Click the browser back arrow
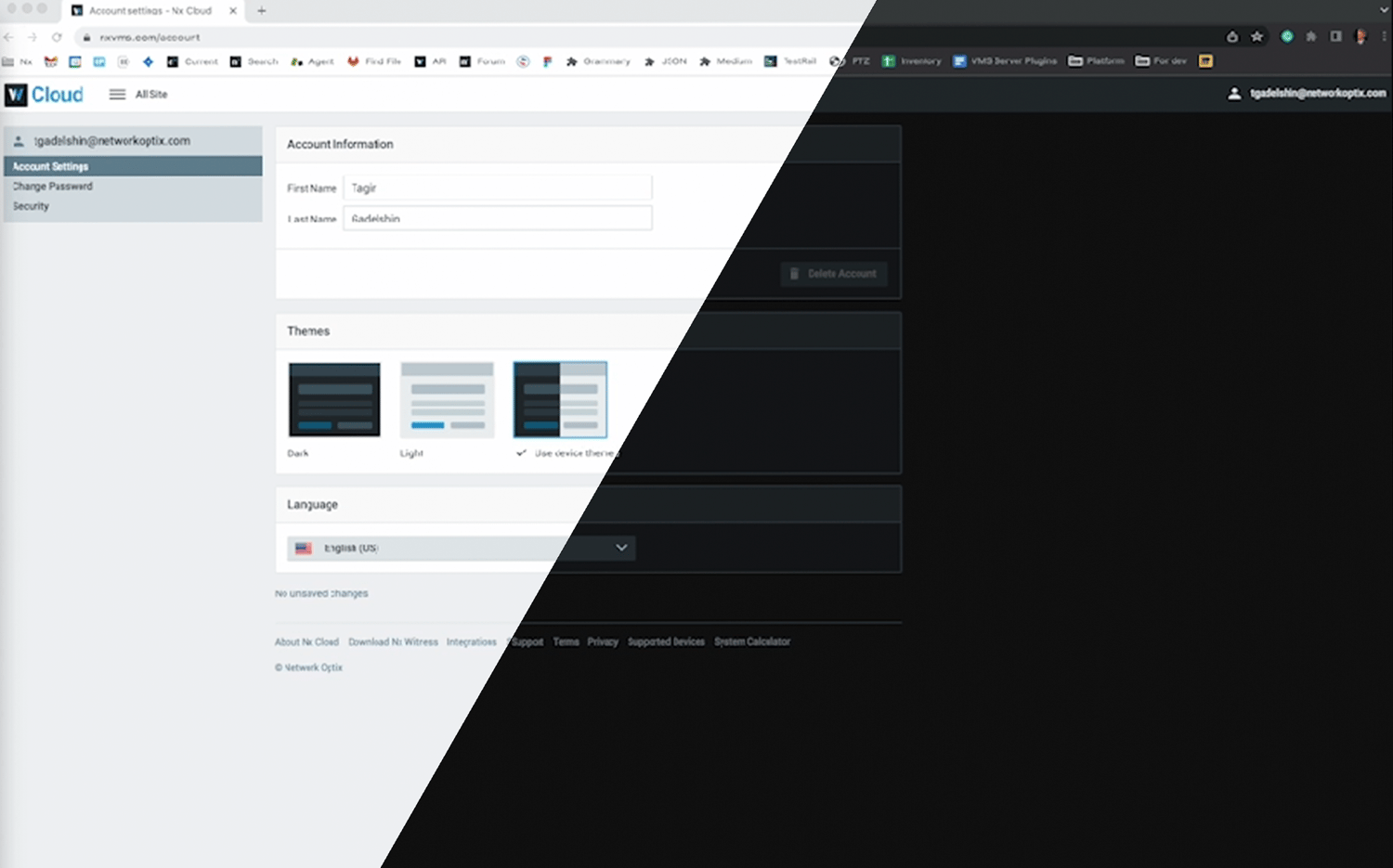Viewport: 1393px width, 868px height. tap(9, 37)
